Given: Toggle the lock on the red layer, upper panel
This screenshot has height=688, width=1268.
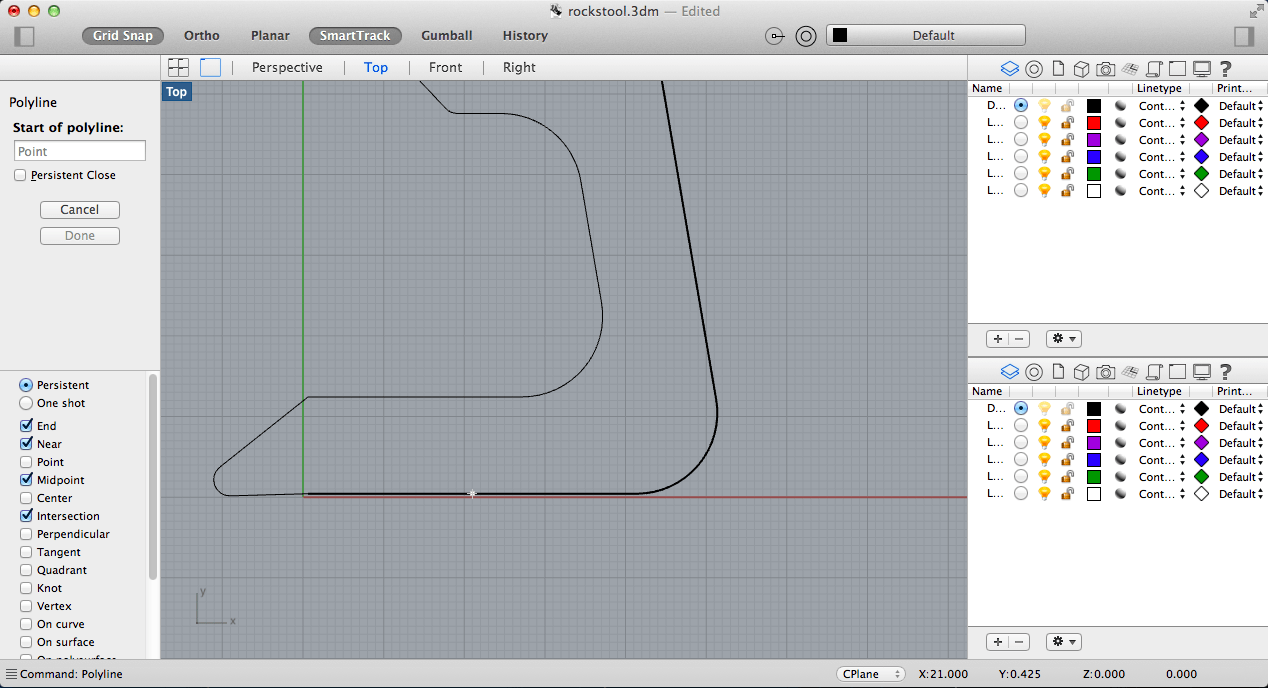Looking at the screenshot, I should click(1068, 123).
